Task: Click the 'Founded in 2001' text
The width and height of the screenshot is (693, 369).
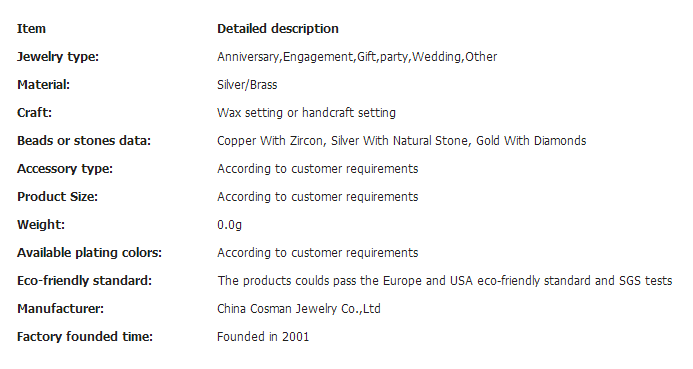Action: [263, 337]
